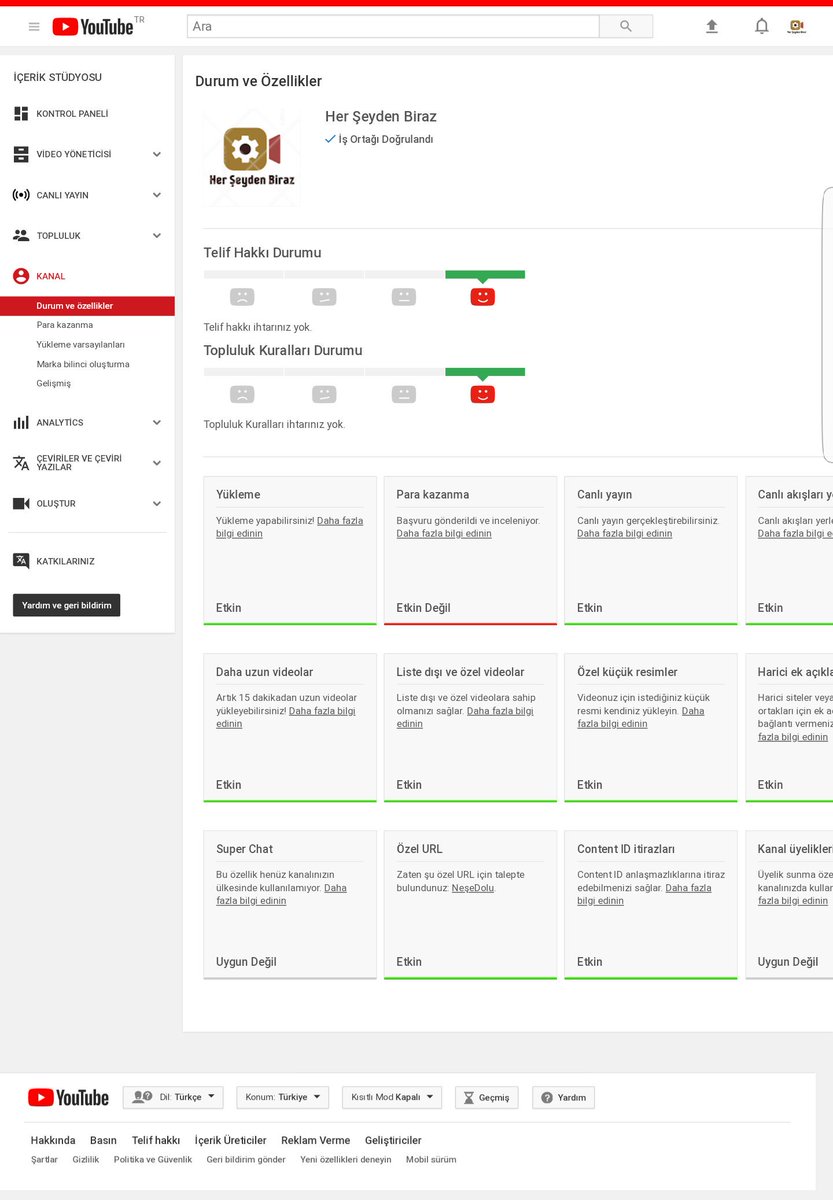Expand the Analytics section
The height and width of the screenshot is (1200, 833).
pyautogui.click(x=157, y=422)
